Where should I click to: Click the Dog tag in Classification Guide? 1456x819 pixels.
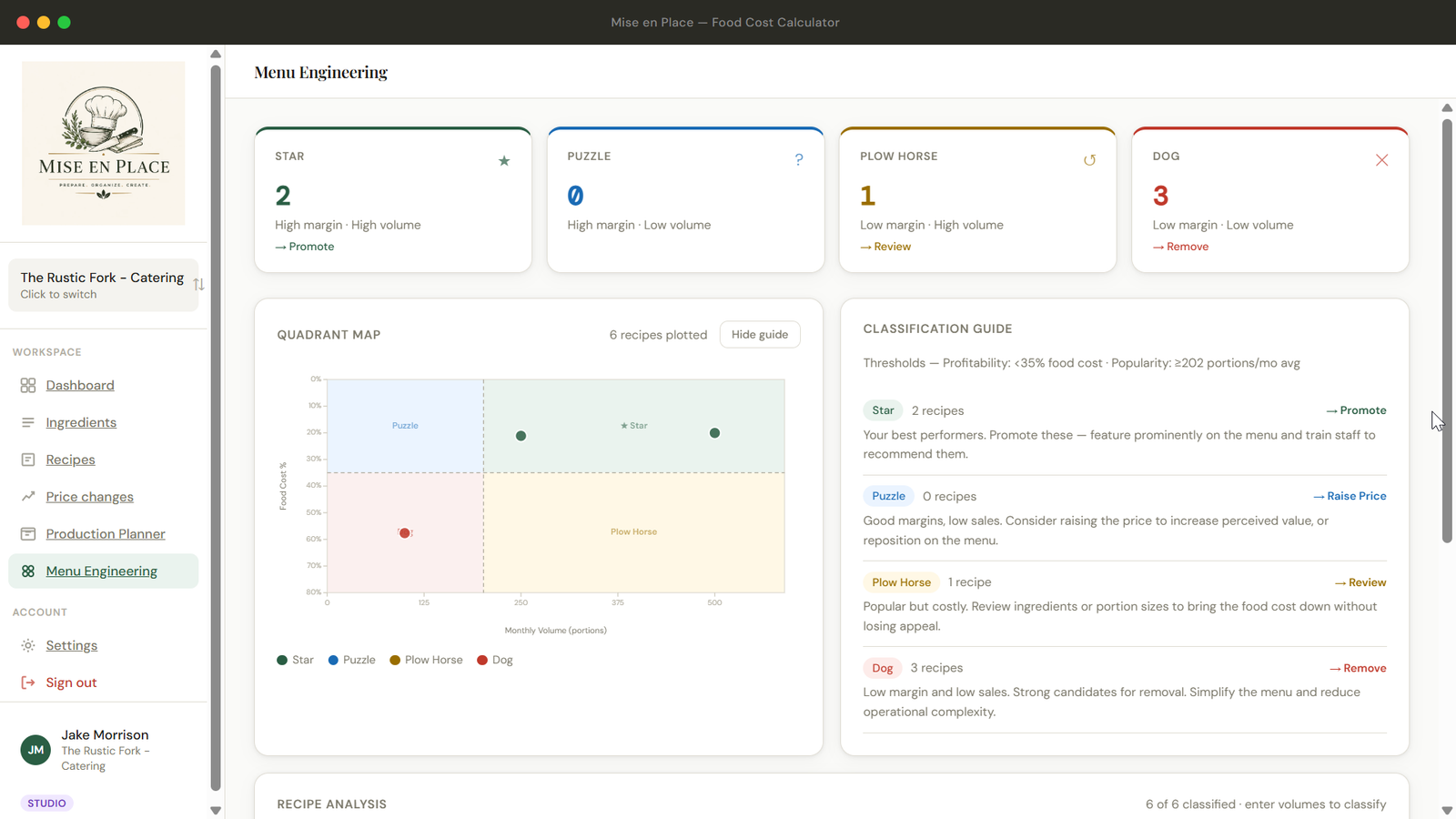pos(883,668)
